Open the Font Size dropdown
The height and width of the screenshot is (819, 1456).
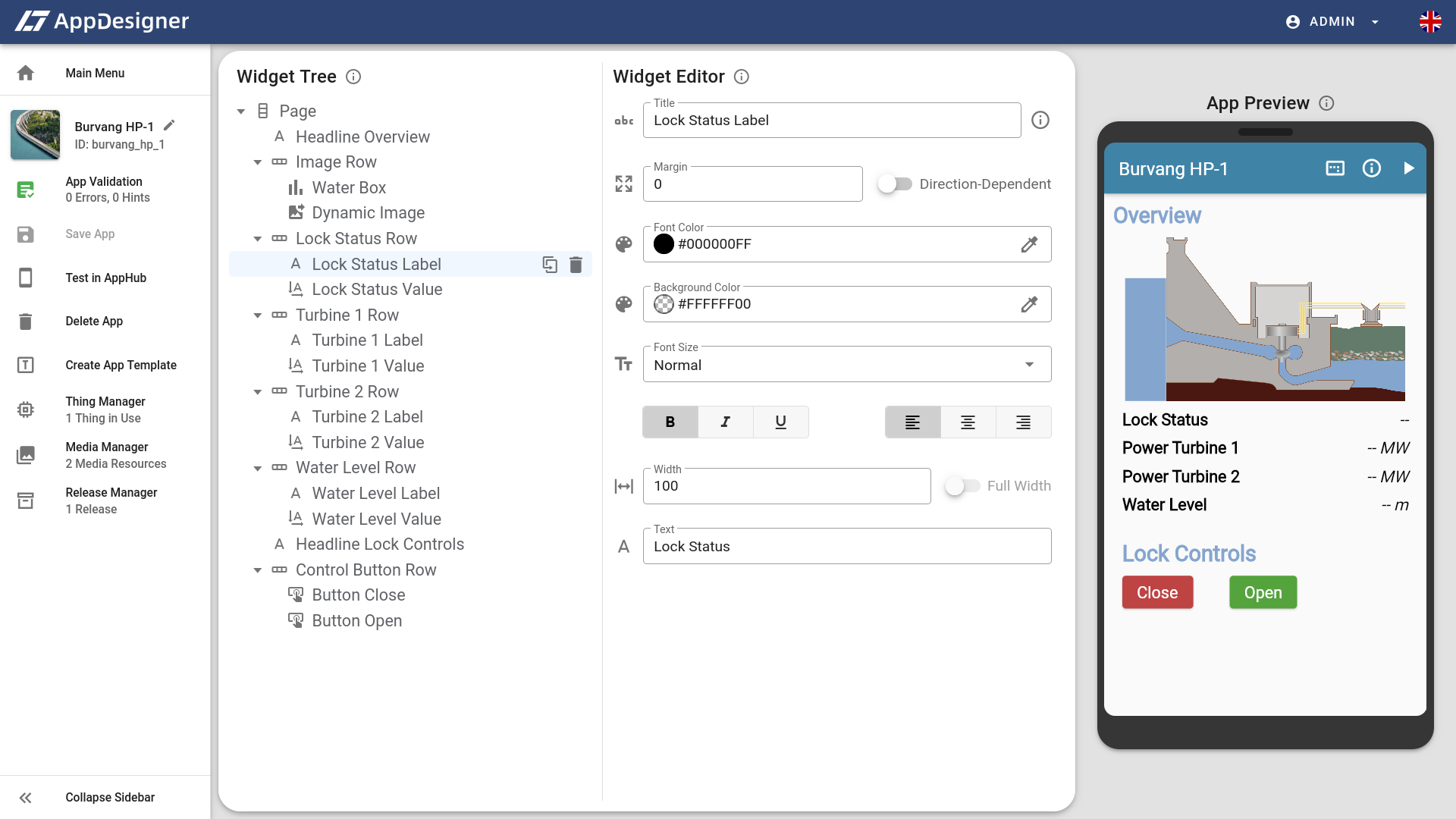click(846, 364)
